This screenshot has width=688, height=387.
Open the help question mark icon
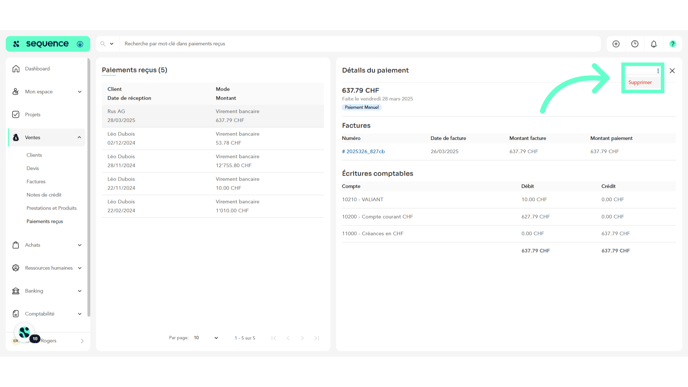673,44
